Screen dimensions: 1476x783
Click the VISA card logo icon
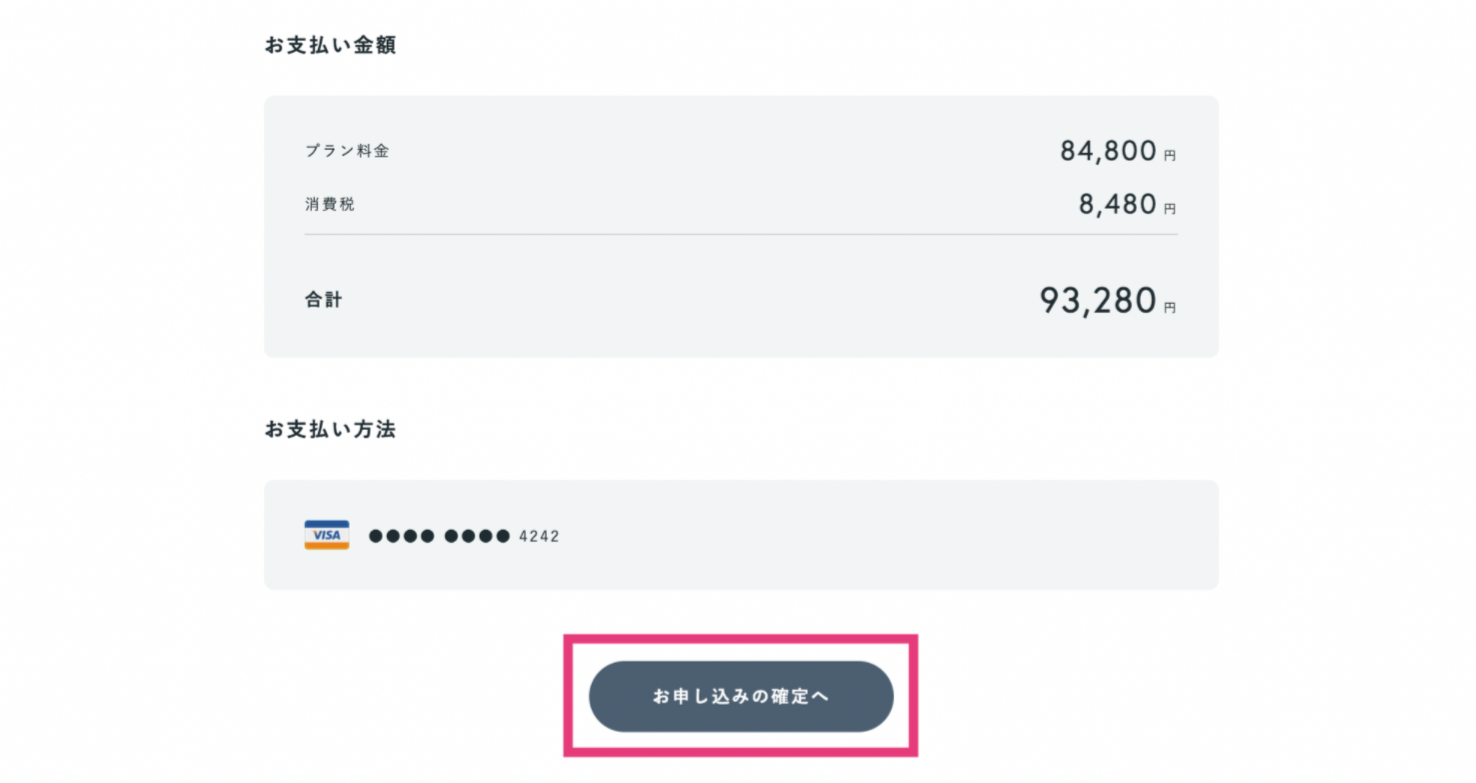[x=327, y=535]
